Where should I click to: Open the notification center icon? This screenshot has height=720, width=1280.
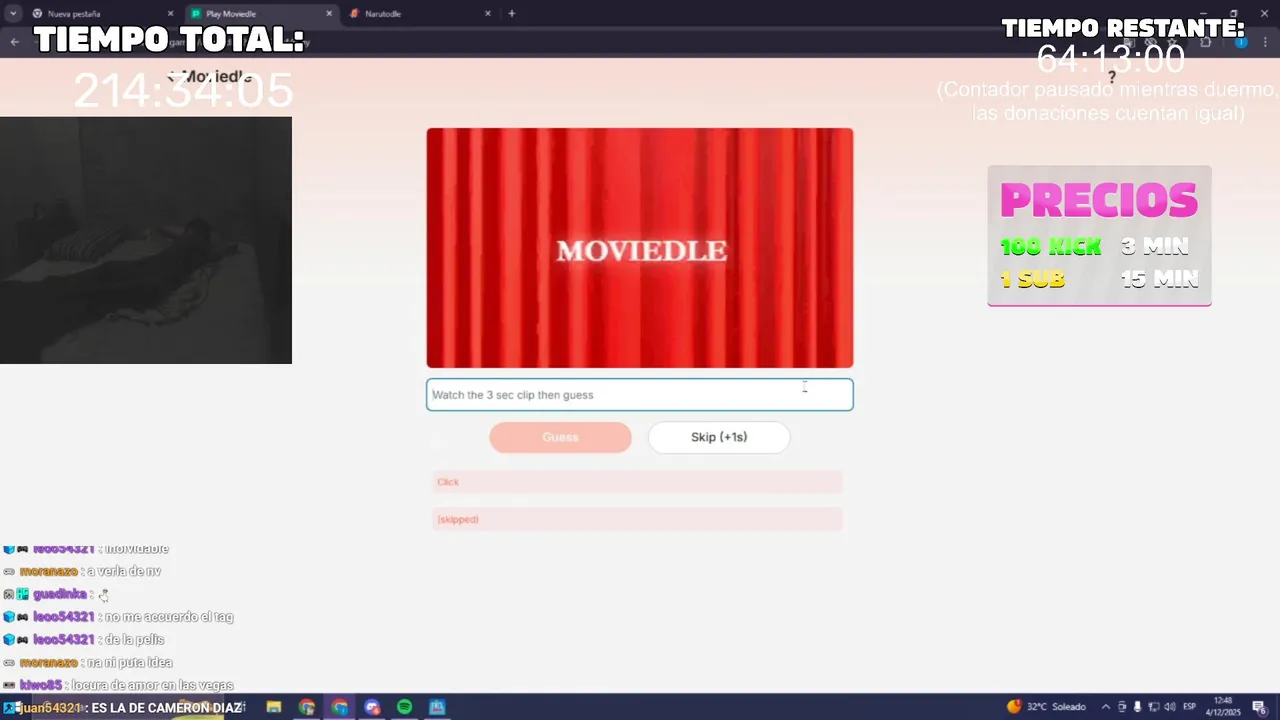click(1259, 707)
